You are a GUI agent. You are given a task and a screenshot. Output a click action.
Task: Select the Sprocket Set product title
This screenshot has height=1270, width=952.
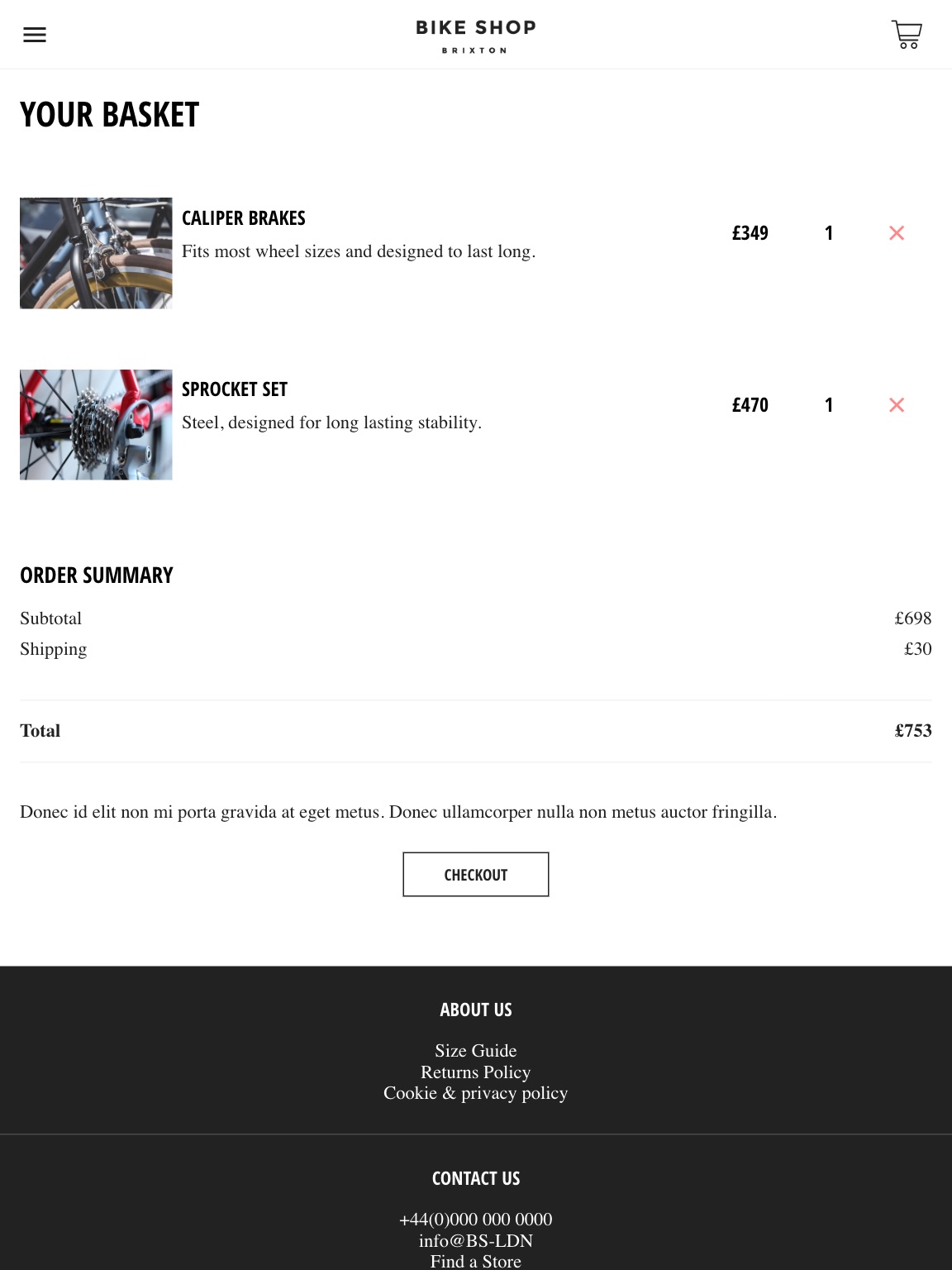click(235, 389)
